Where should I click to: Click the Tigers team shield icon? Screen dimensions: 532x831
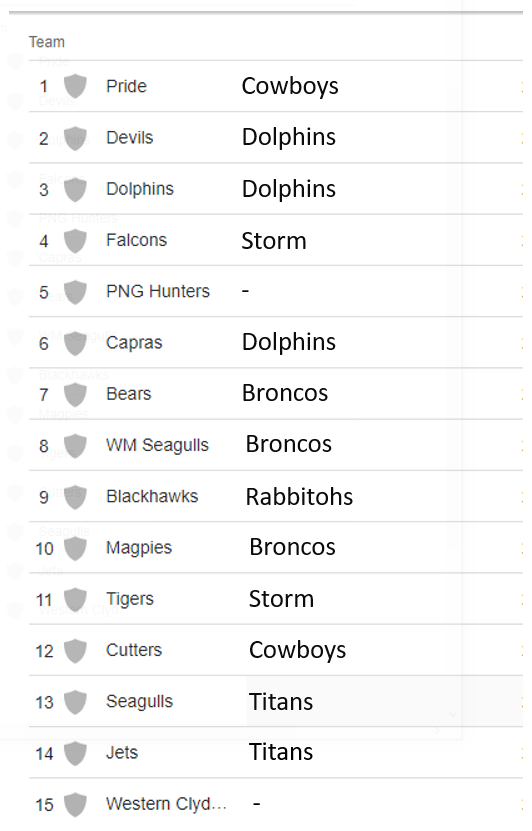75,599
